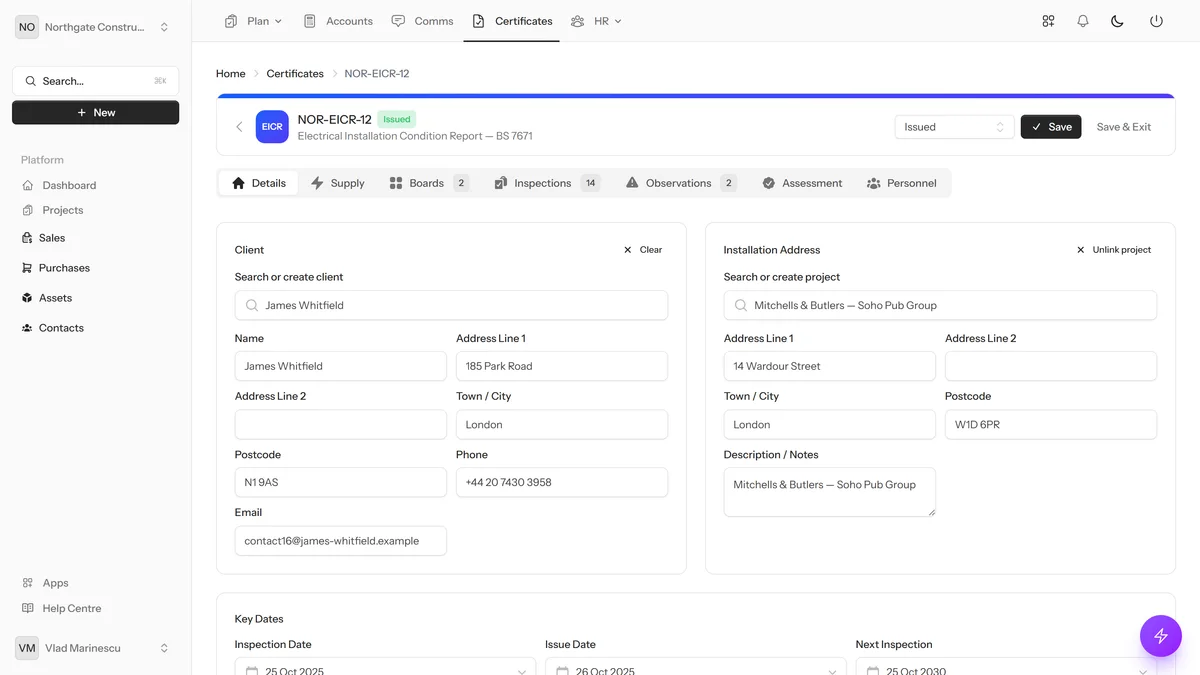Click the client Postcode field N1 9AS
Screen dimensions: 1200x675
(x=341, y=482)
